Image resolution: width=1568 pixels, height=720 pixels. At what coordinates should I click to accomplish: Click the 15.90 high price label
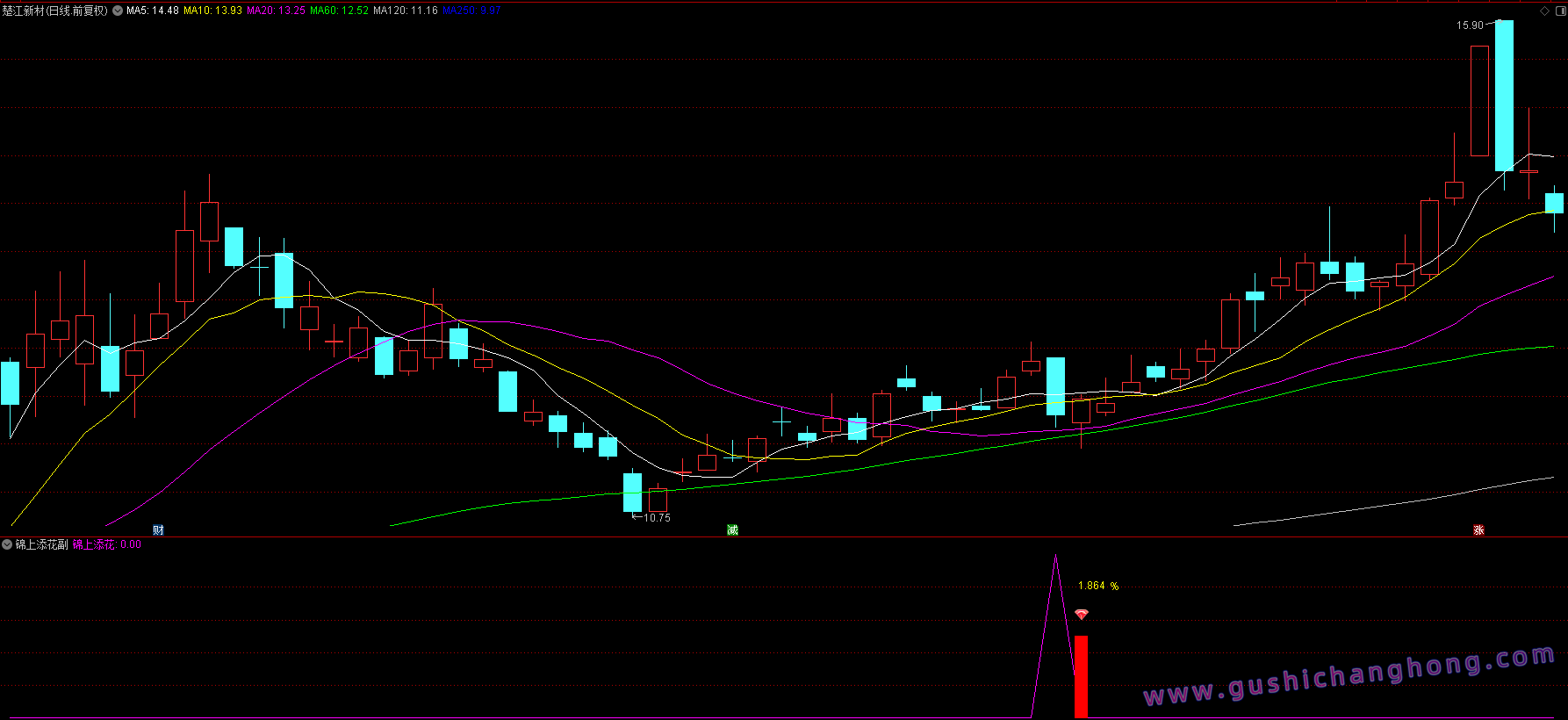(x=1470, y=25)
